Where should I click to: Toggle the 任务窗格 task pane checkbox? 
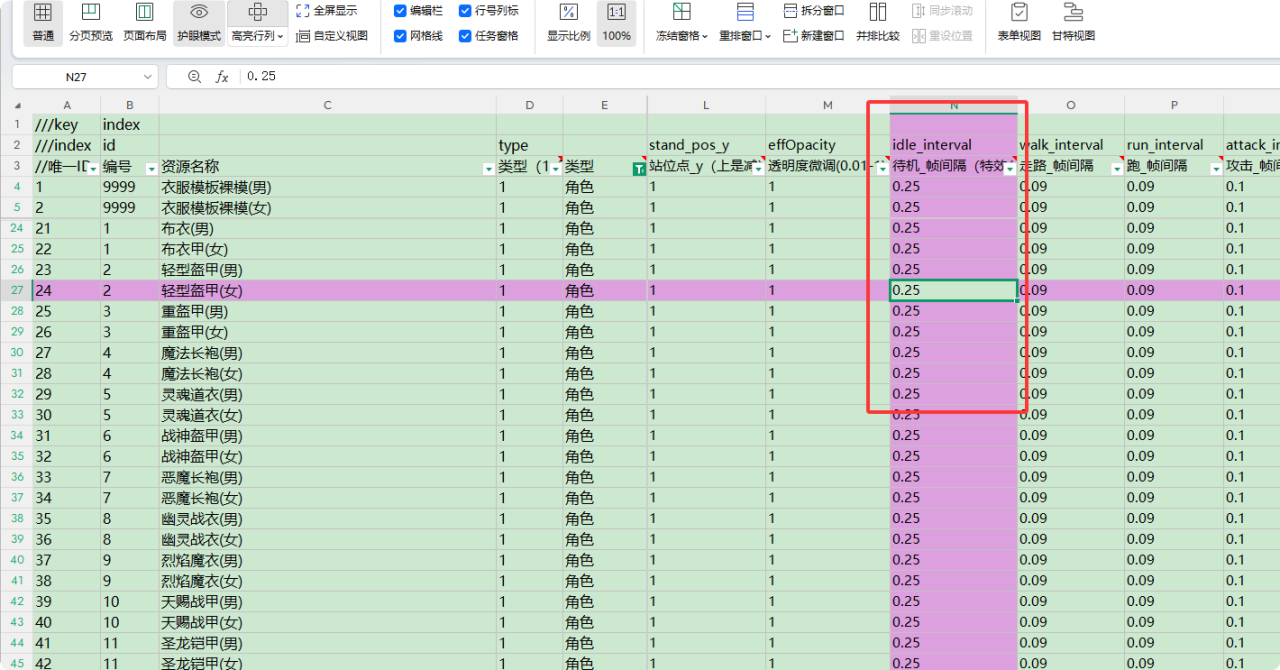(x=465, y=36)
